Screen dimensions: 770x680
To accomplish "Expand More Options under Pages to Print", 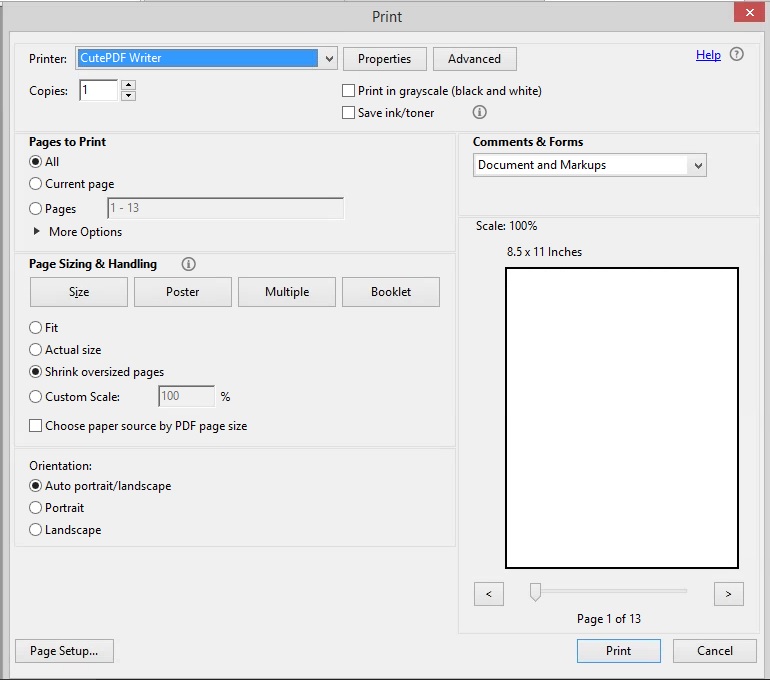I will [36, 231].
